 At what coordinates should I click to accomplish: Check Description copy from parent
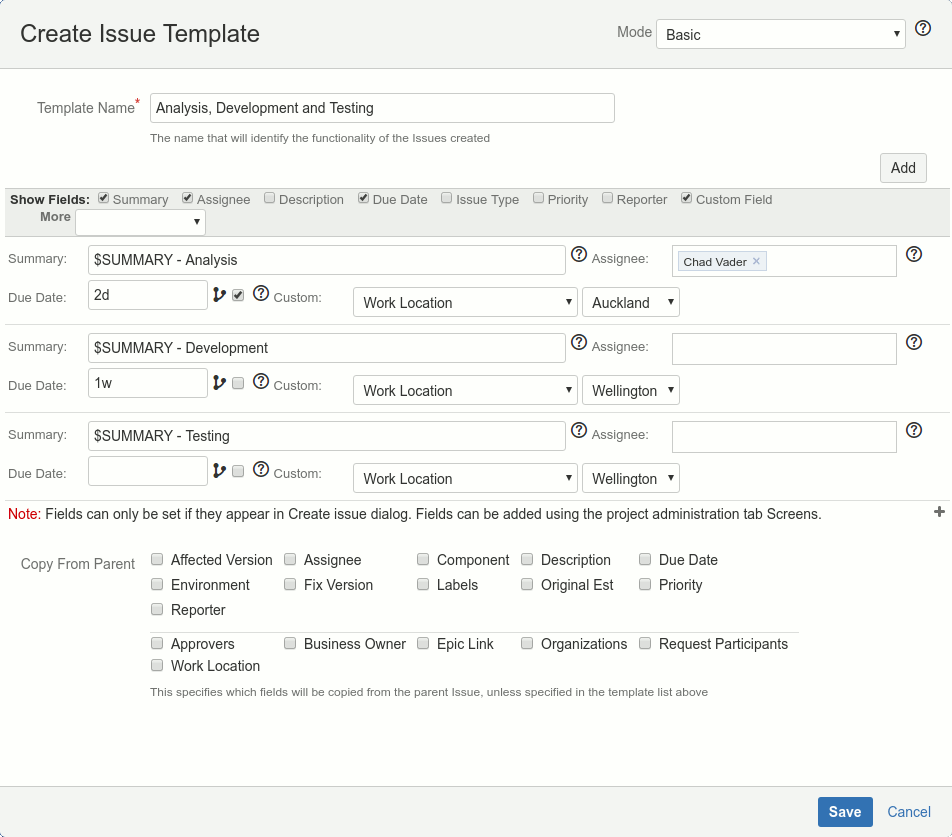527,559
